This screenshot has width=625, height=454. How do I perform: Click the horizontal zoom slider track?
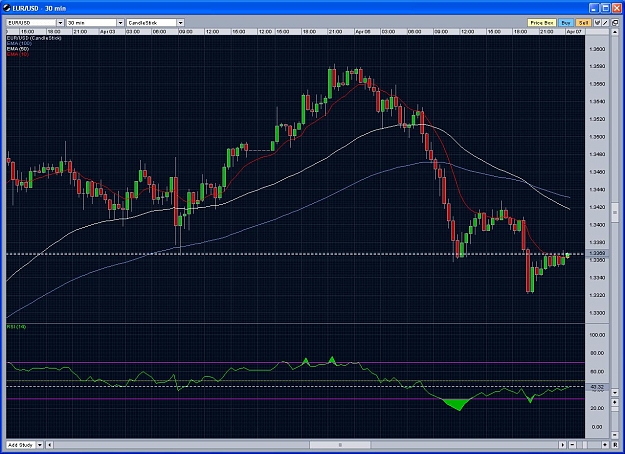[x=589, y=445]
